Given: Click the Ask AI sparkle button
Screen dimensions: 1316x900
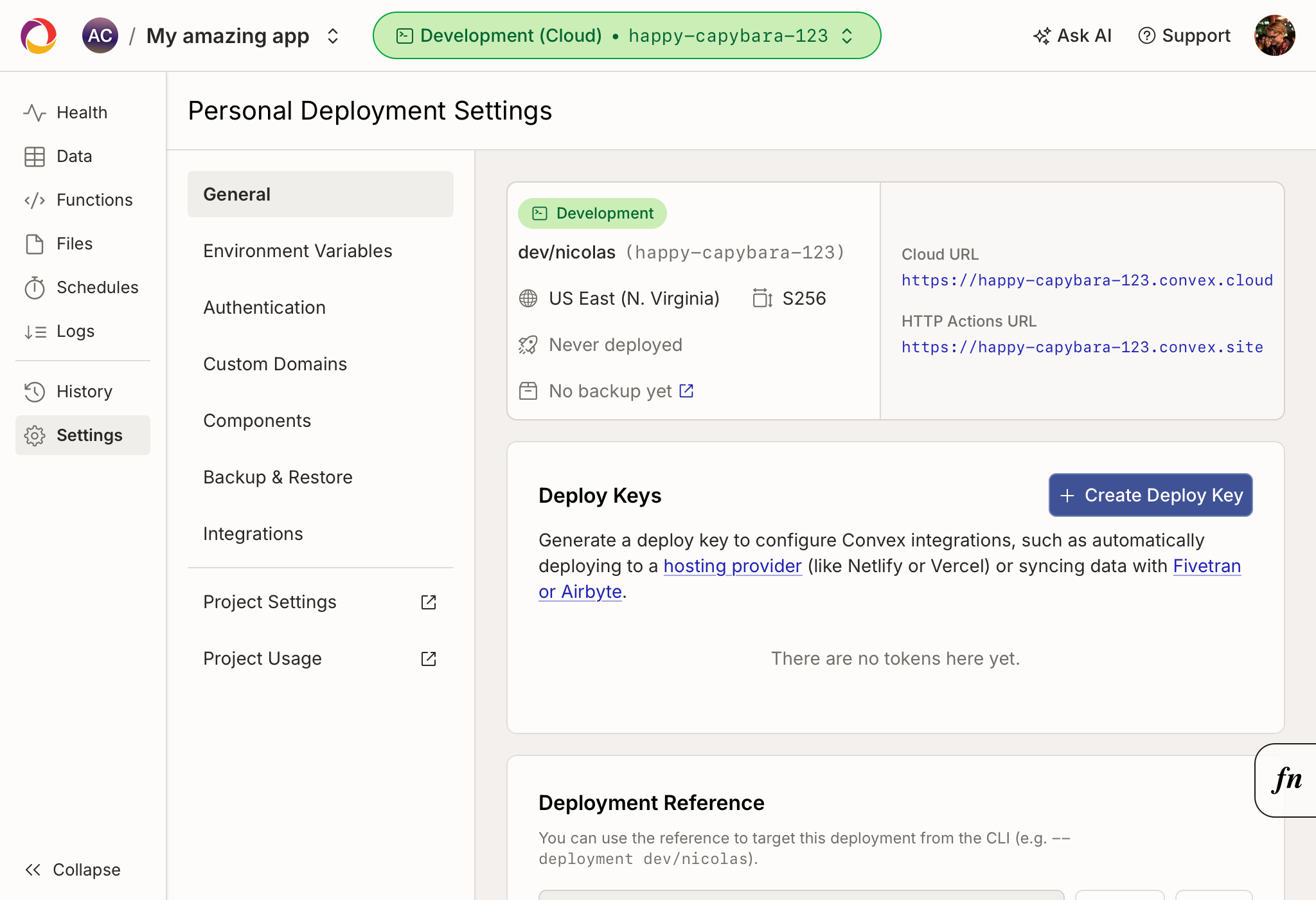Looking at the screenshot, I should pos(1072,35).
